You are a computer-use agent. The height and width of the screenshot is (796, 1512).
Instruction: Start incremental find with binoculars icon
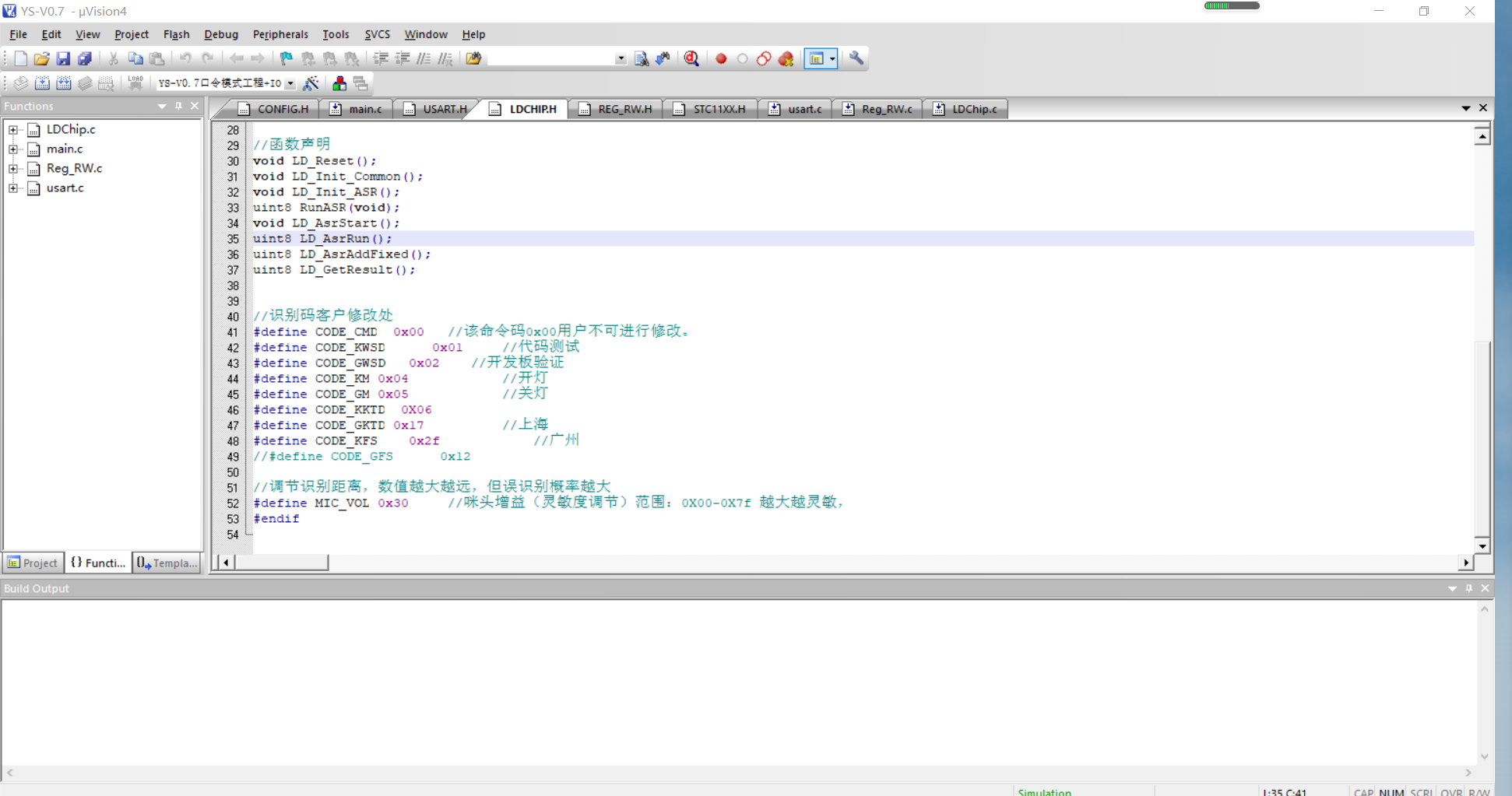click(663, 58)
